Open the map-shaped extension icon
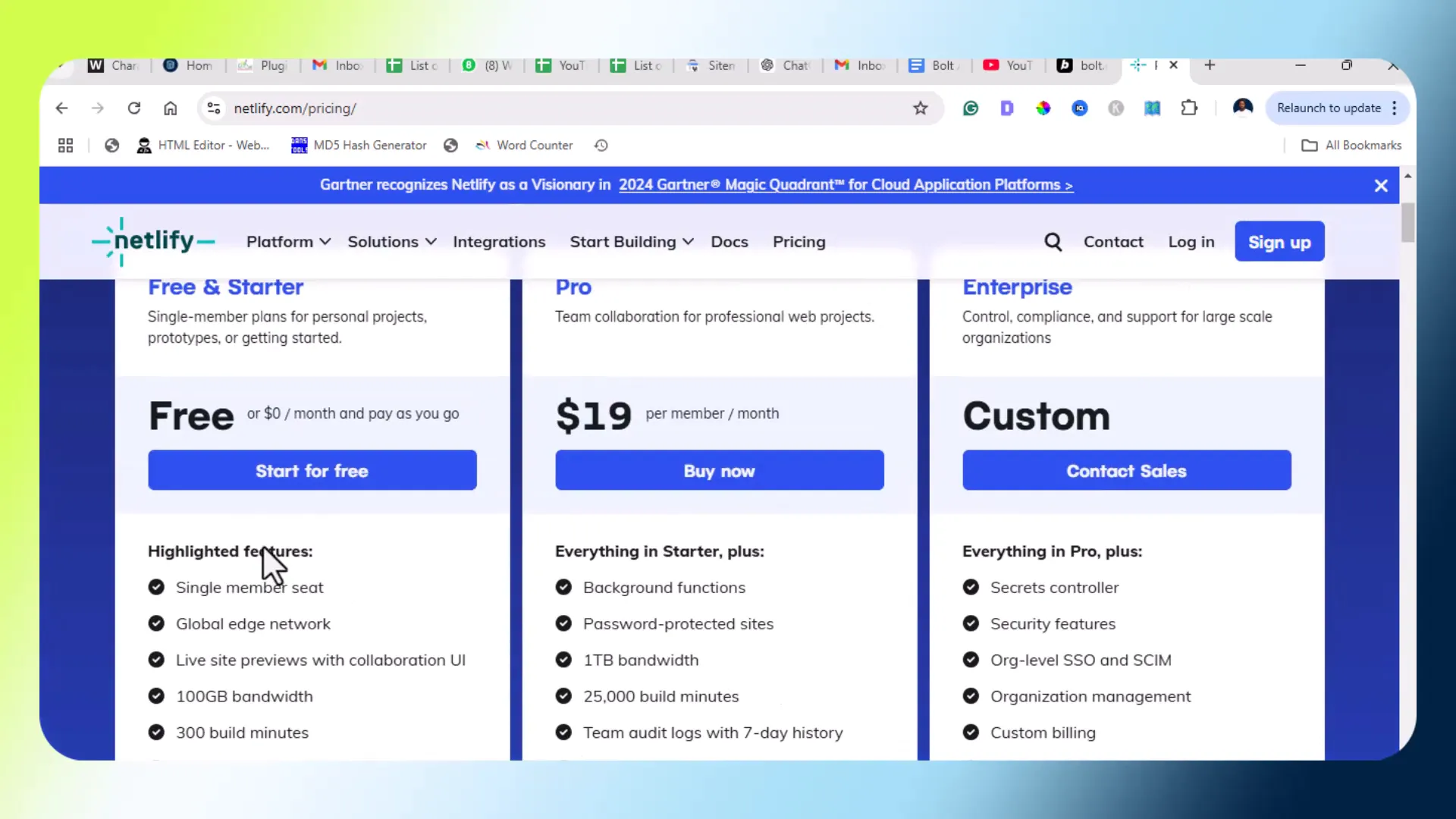 coord(1153,108)
